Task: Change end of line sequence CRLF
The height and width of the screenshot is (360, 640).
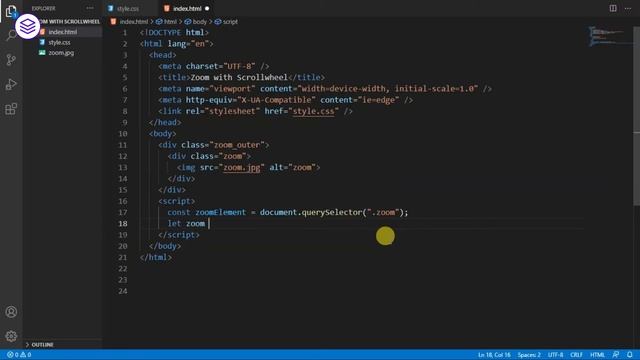Action: click(576, 355)
